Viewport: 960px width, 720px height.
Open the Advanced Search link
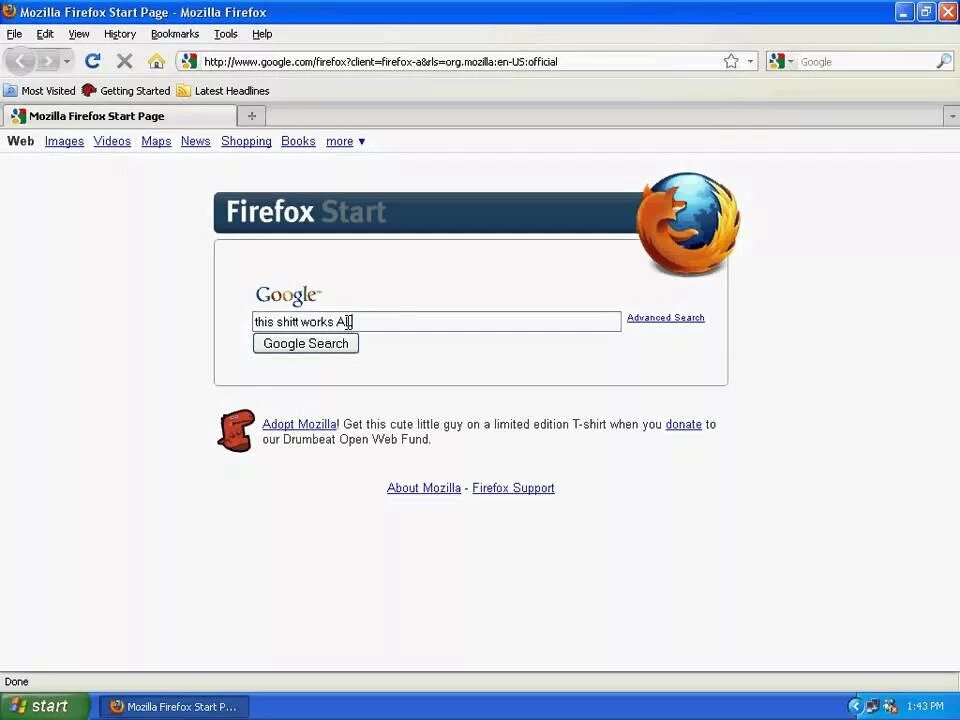[666, 318]
